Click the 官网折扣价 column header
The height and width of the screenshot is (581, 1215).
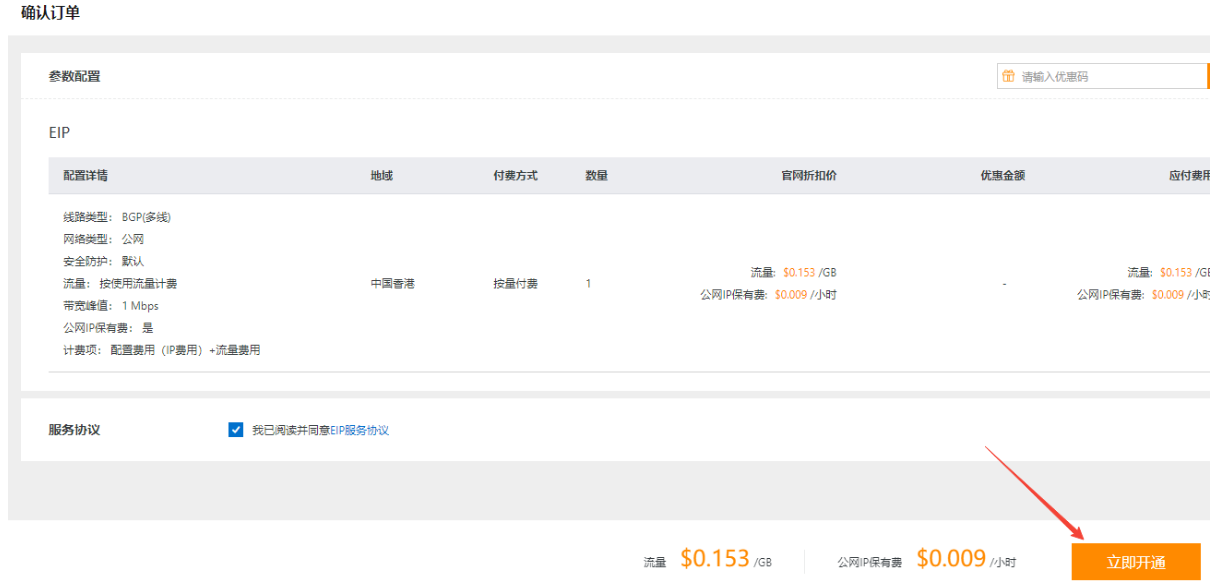808,175
